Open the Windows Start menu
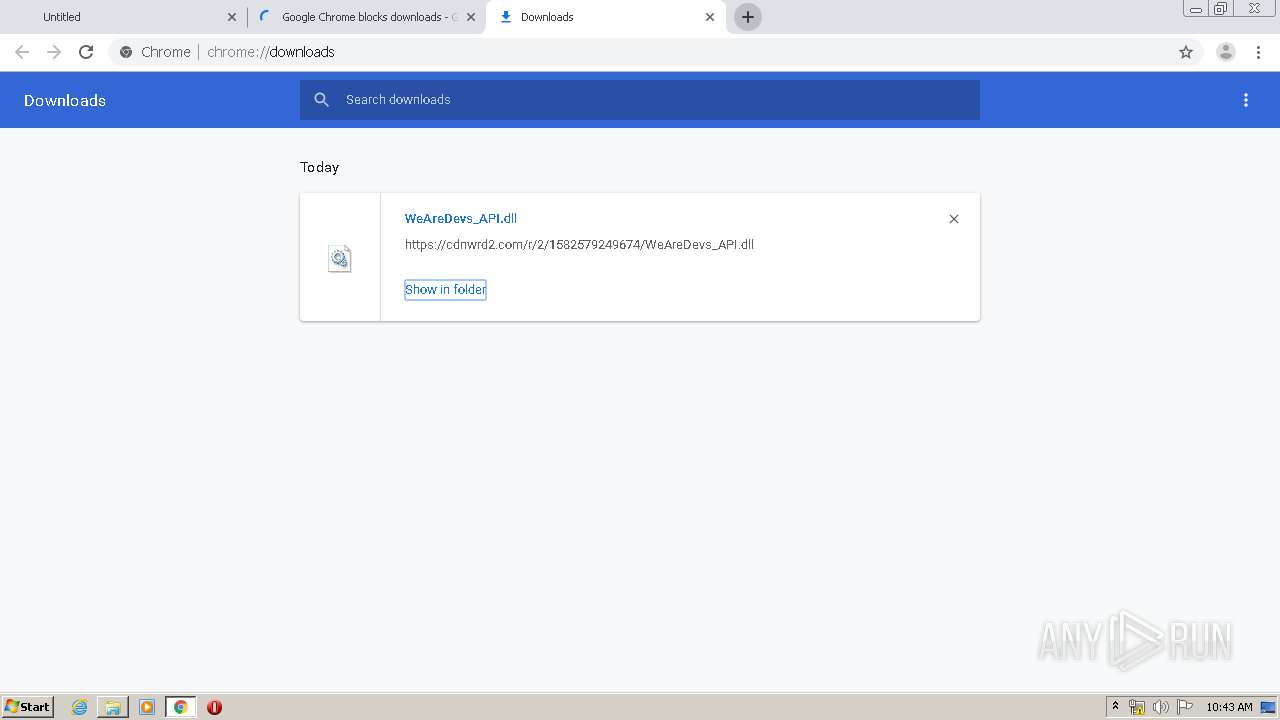This screenshot has width=1280, height=720. click(x=28, y=706)
